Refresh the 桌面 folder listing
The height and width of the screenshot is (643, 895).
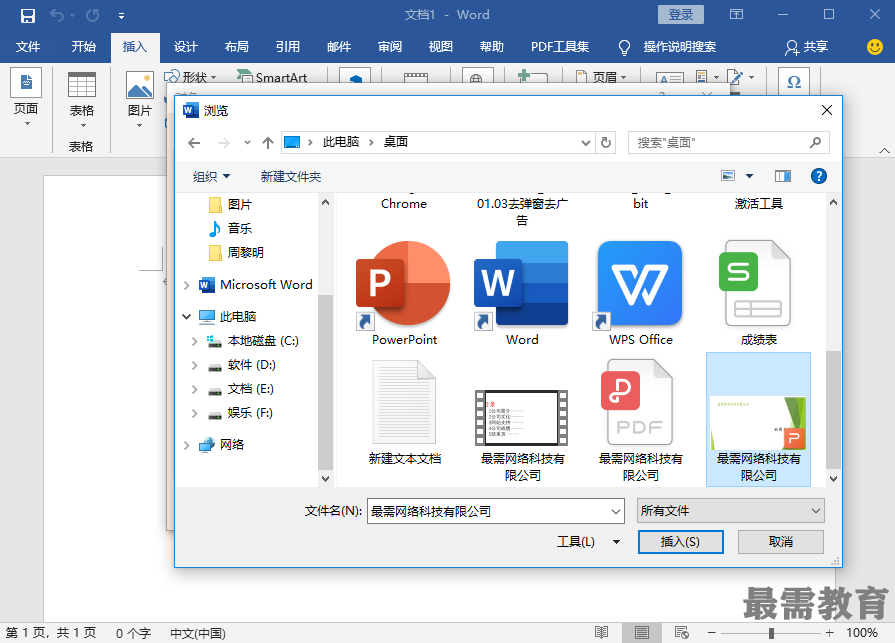(x=606, y=143)
